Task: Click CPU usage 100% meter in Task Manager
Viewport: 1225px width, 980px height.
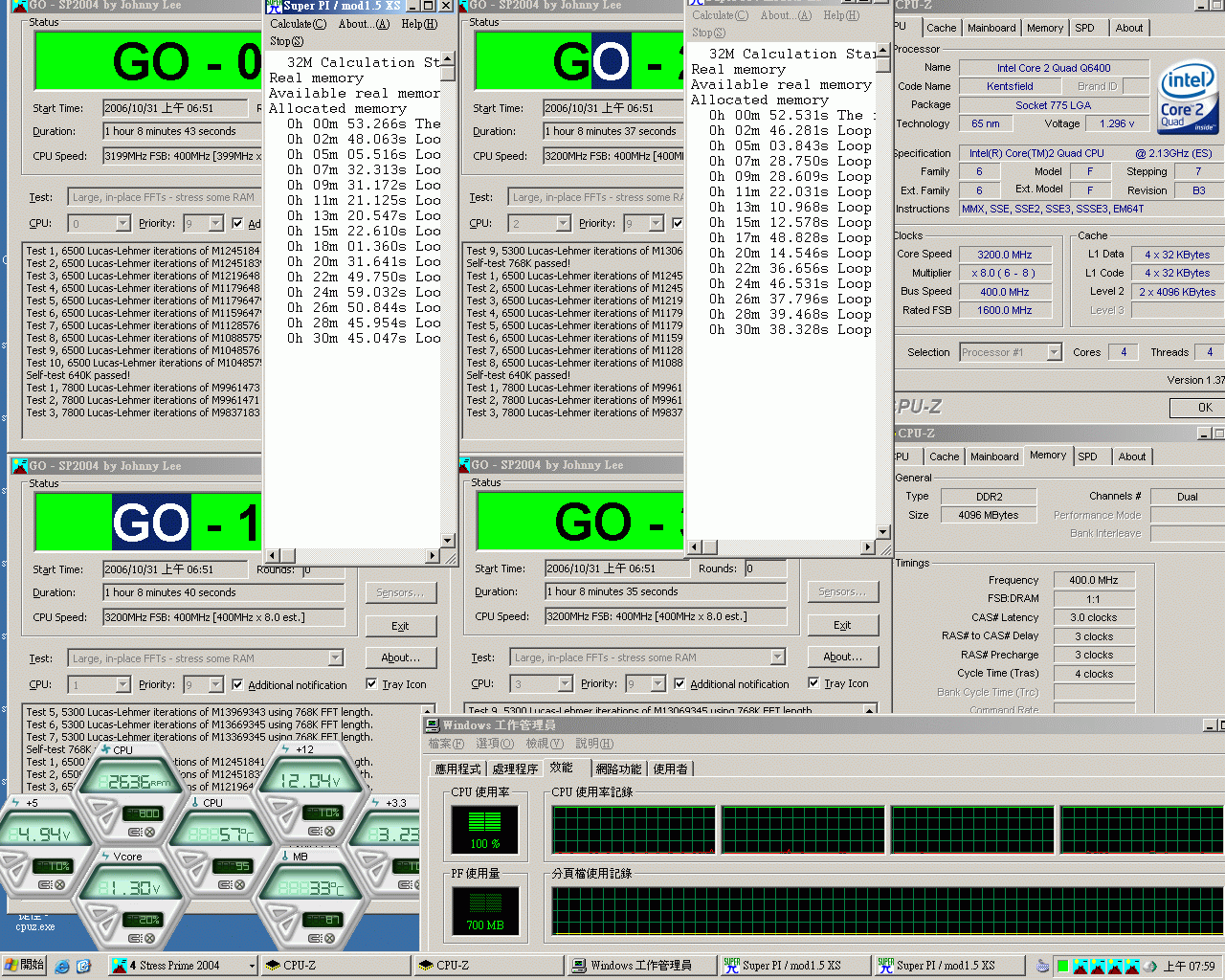Action: click(x=484, y=829)
